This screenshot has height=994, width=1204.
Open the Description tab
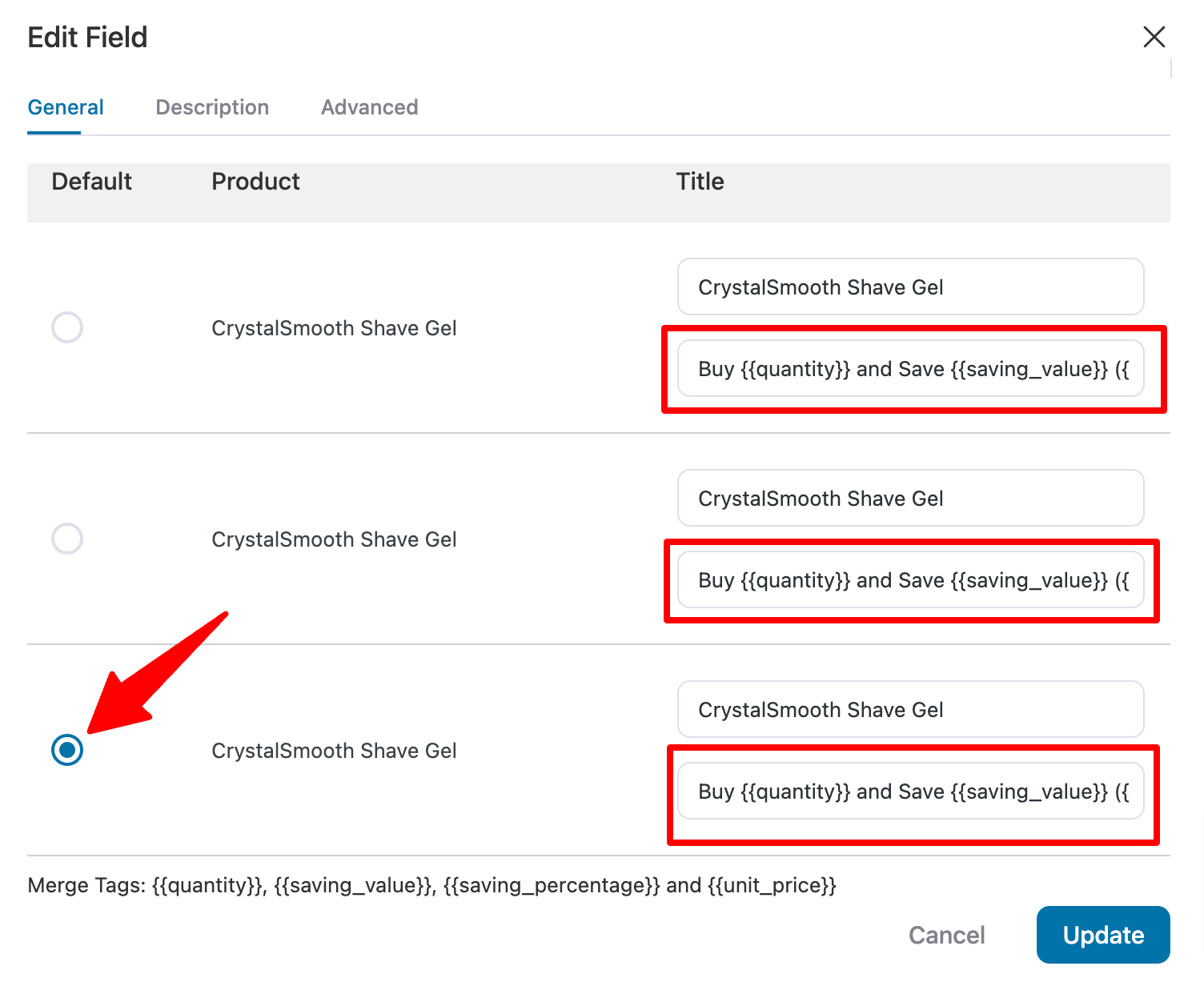point(212,107)
